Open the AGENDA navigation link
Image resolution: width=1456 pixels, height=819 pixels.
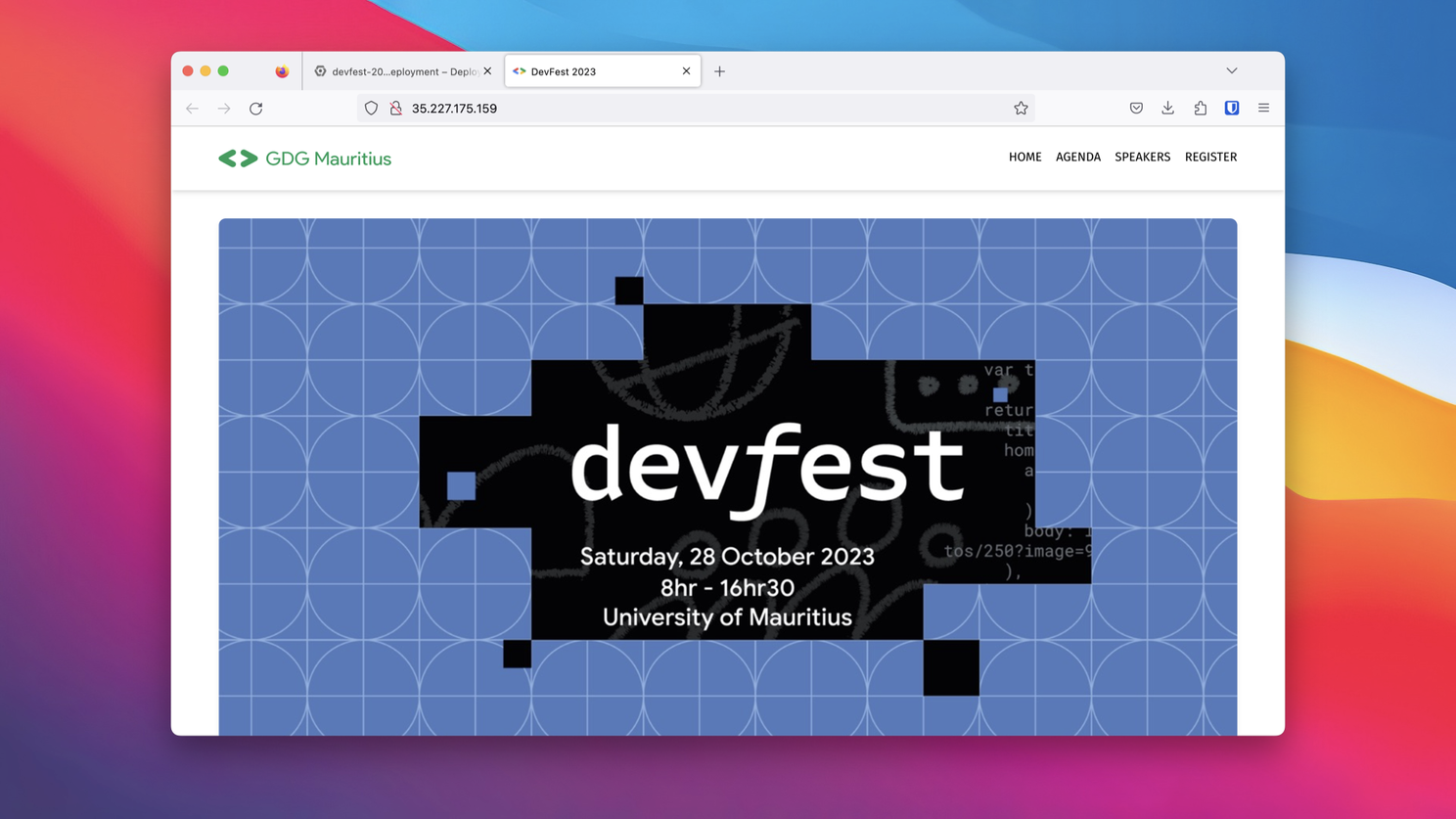[x=1078, y=157]
